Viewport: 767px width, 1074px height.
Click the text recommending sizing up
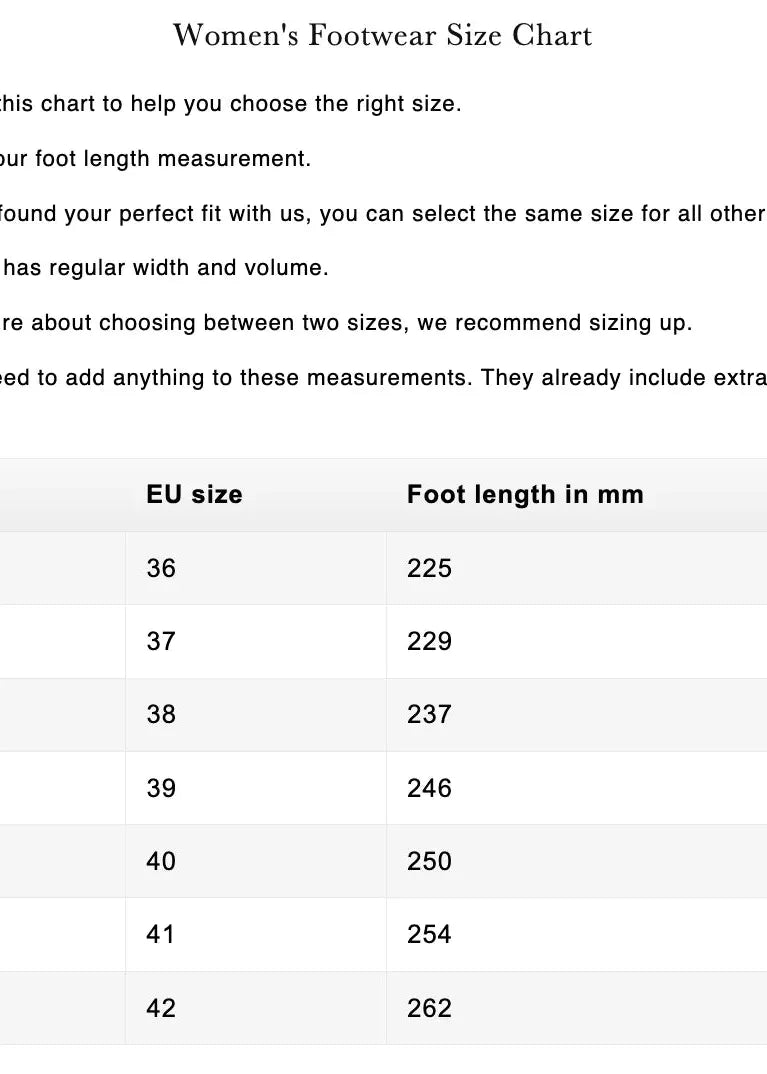345,323
